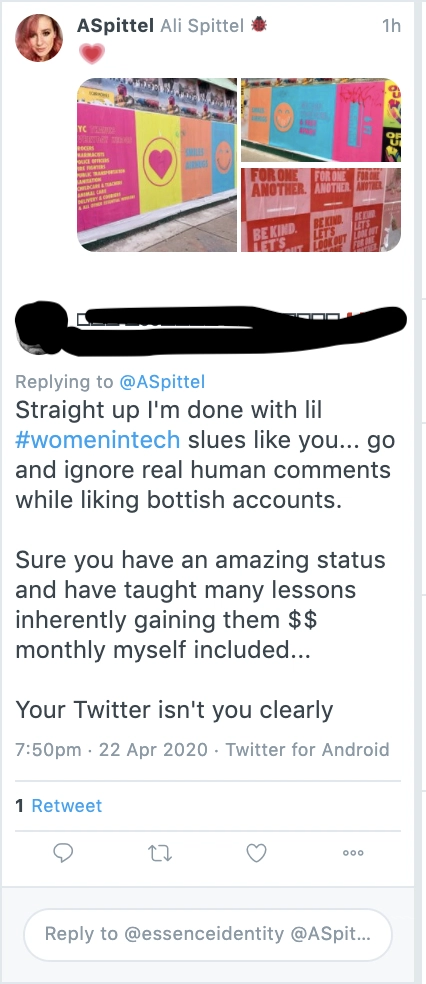Open the pink heart poster wall photo
The width and height of the screenshot is (426, 984).
click(157, 165)
